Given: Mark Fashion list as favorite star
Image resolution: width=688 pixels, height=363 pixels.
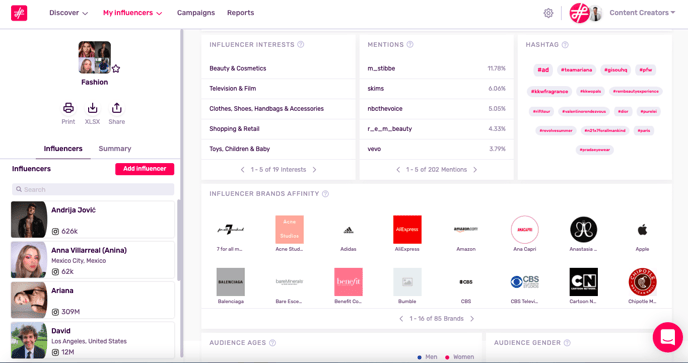Looking at the screenshot, I should point(116,68).
